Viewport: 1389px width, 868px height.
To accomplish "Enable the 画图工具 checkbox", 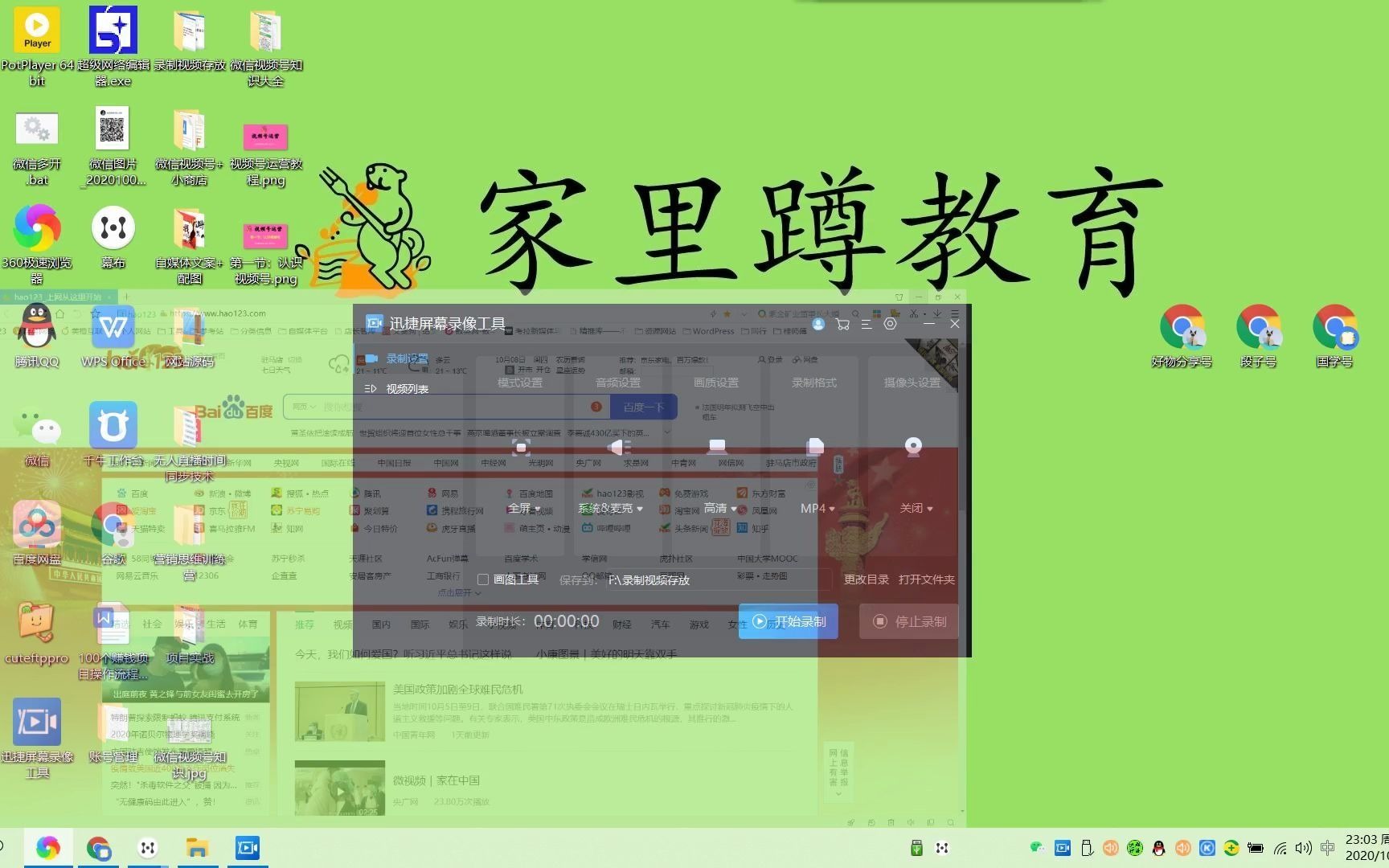I will pyautogui.click(x=483, y=579).
